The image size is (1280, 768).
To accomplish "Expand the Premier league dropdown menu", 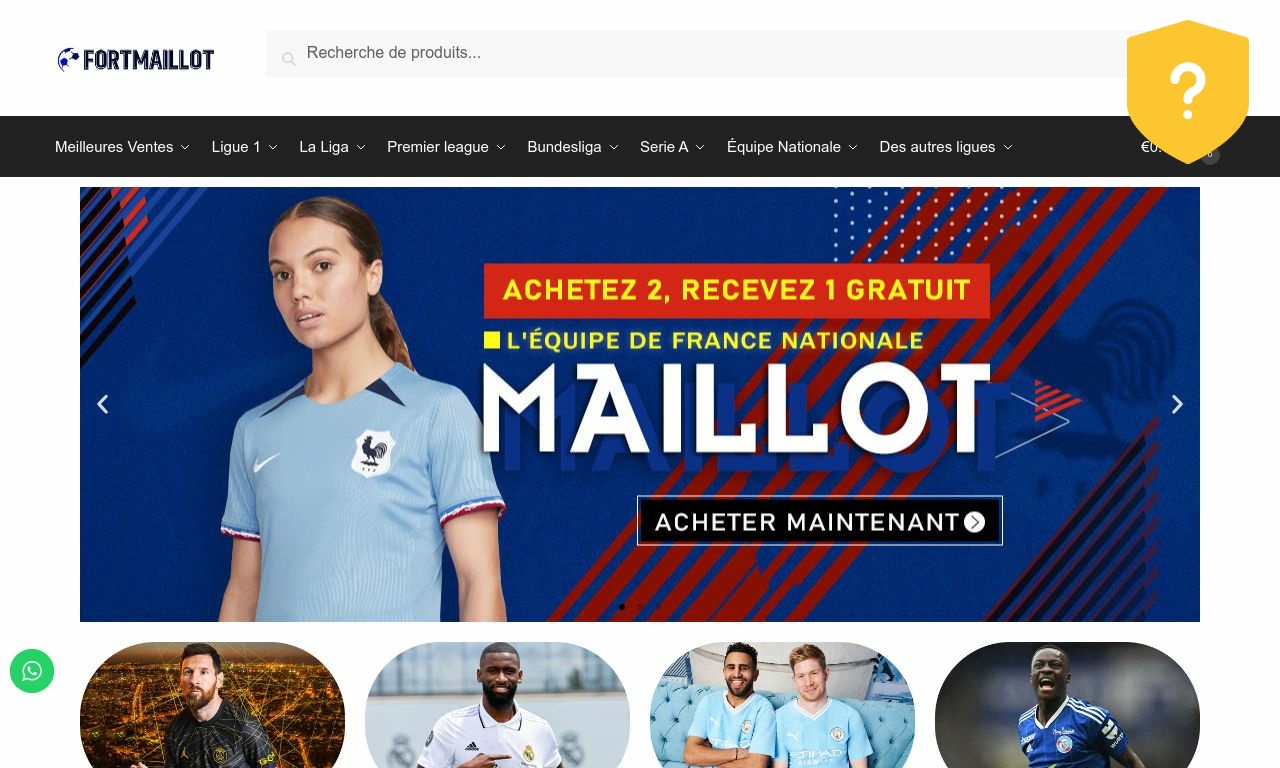I will pyautogui.click(x=446, y=147).
